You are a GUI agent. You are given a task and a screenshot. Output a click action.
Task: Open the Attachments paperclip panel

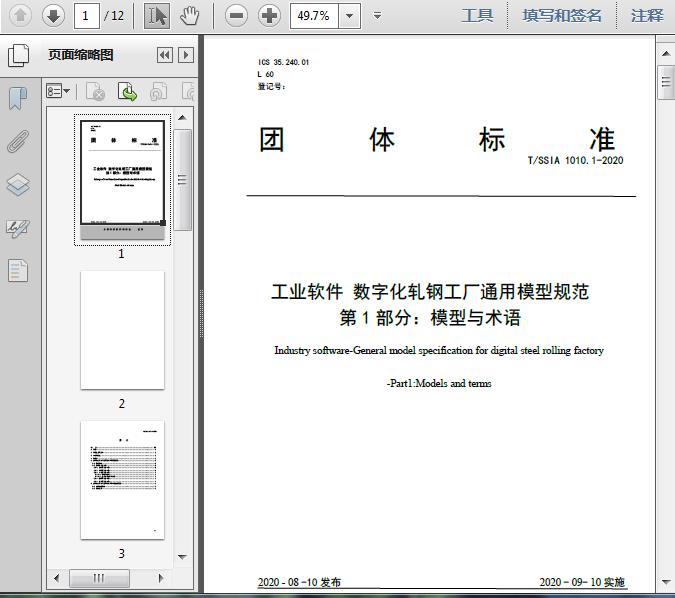(18, 141)
